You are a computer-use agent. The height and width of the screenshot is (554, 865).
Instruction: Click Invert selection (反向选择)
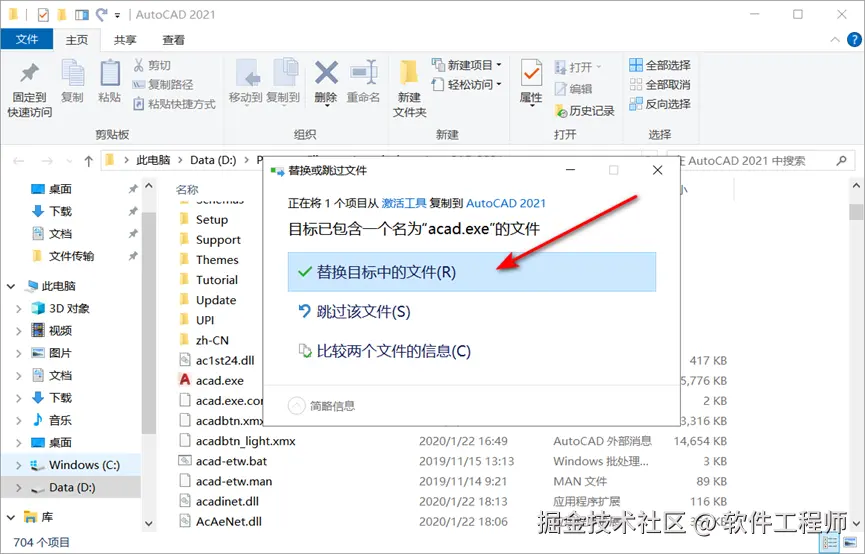pyautogui.click(x=660, y=104)
